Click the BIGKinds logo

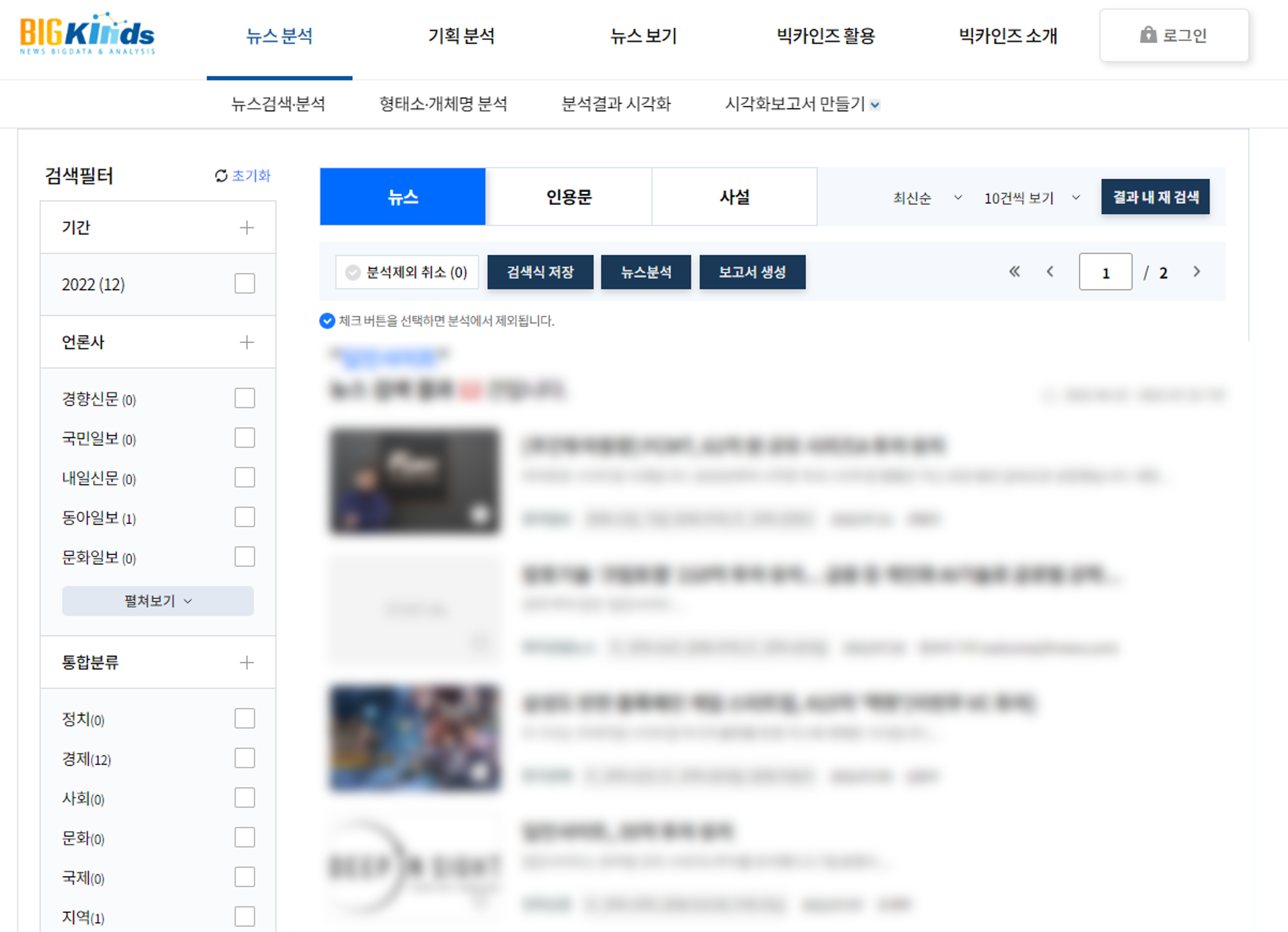click(87, 34)
